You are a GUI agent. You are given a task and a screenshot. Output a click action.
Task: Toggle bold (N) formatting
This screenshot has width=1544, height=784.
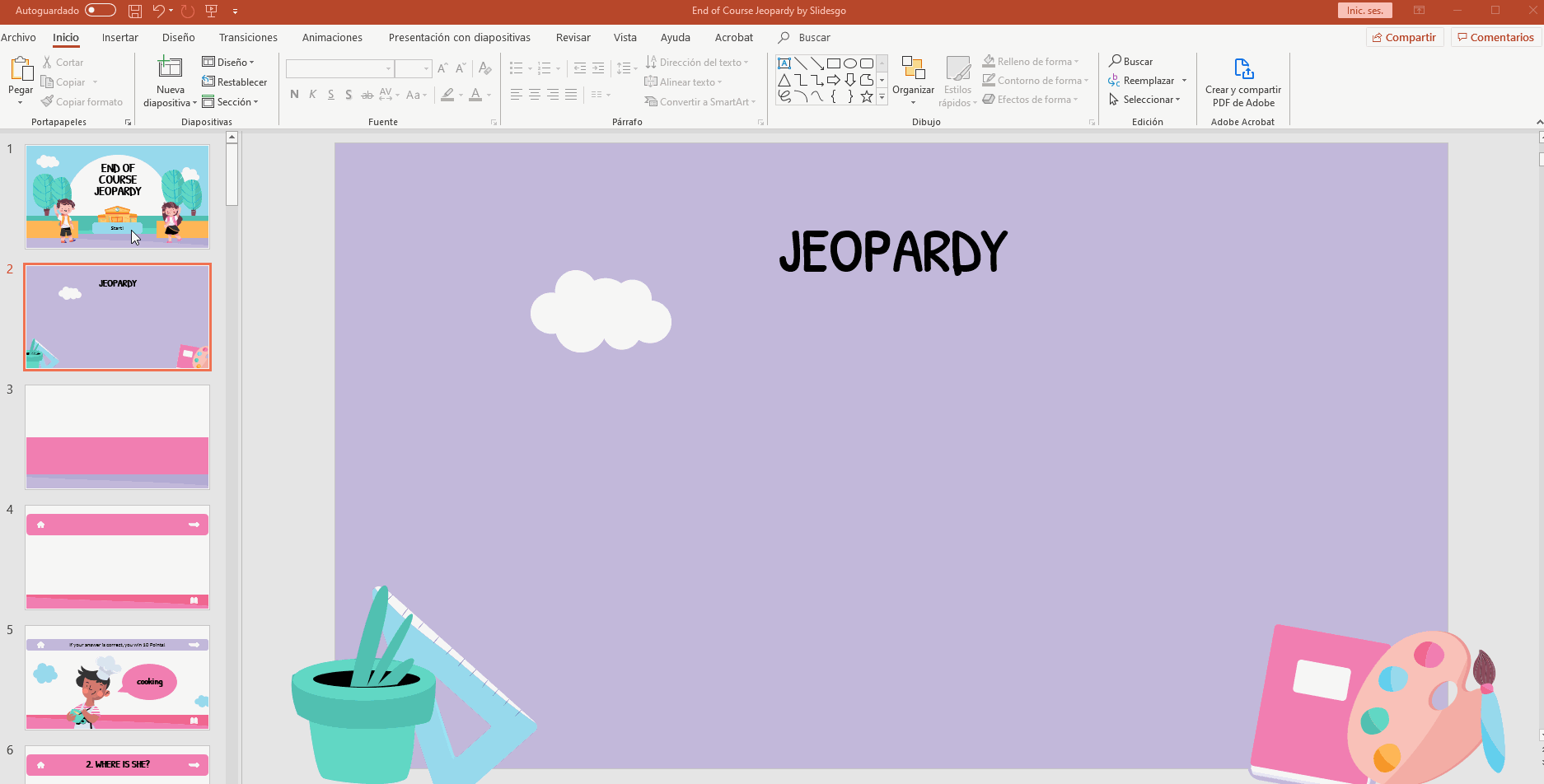[294, 95]
